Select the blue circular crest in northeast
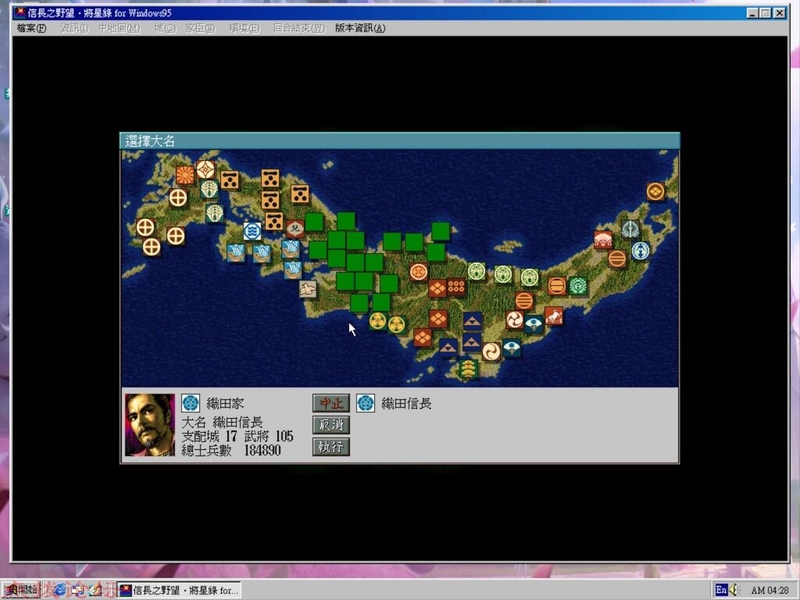 (640, 251)
